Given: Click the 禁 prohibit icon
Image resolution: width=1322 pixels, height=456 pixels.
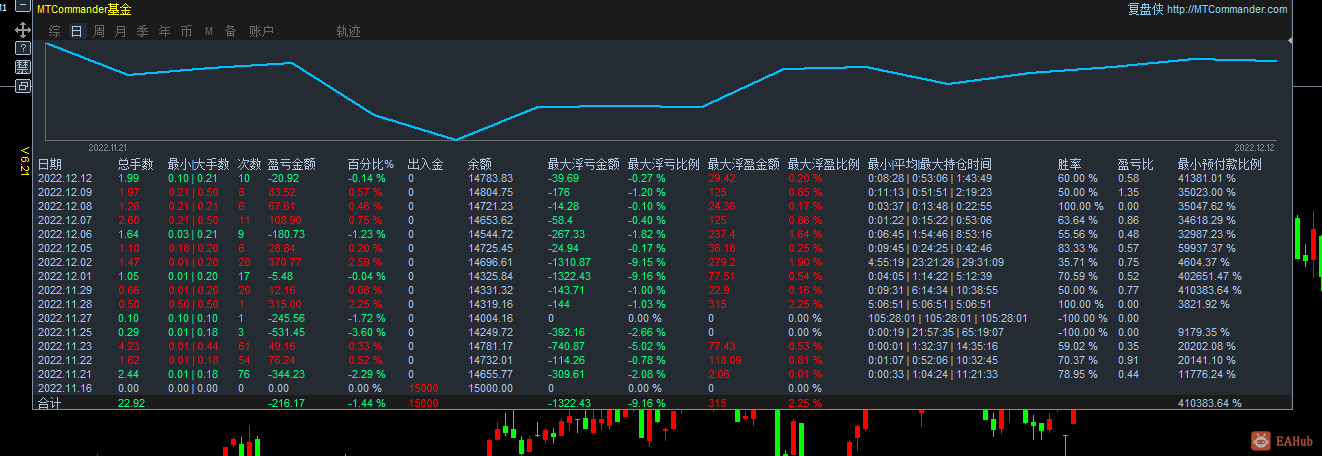Looking at the screenshot, I should [23, 67].
